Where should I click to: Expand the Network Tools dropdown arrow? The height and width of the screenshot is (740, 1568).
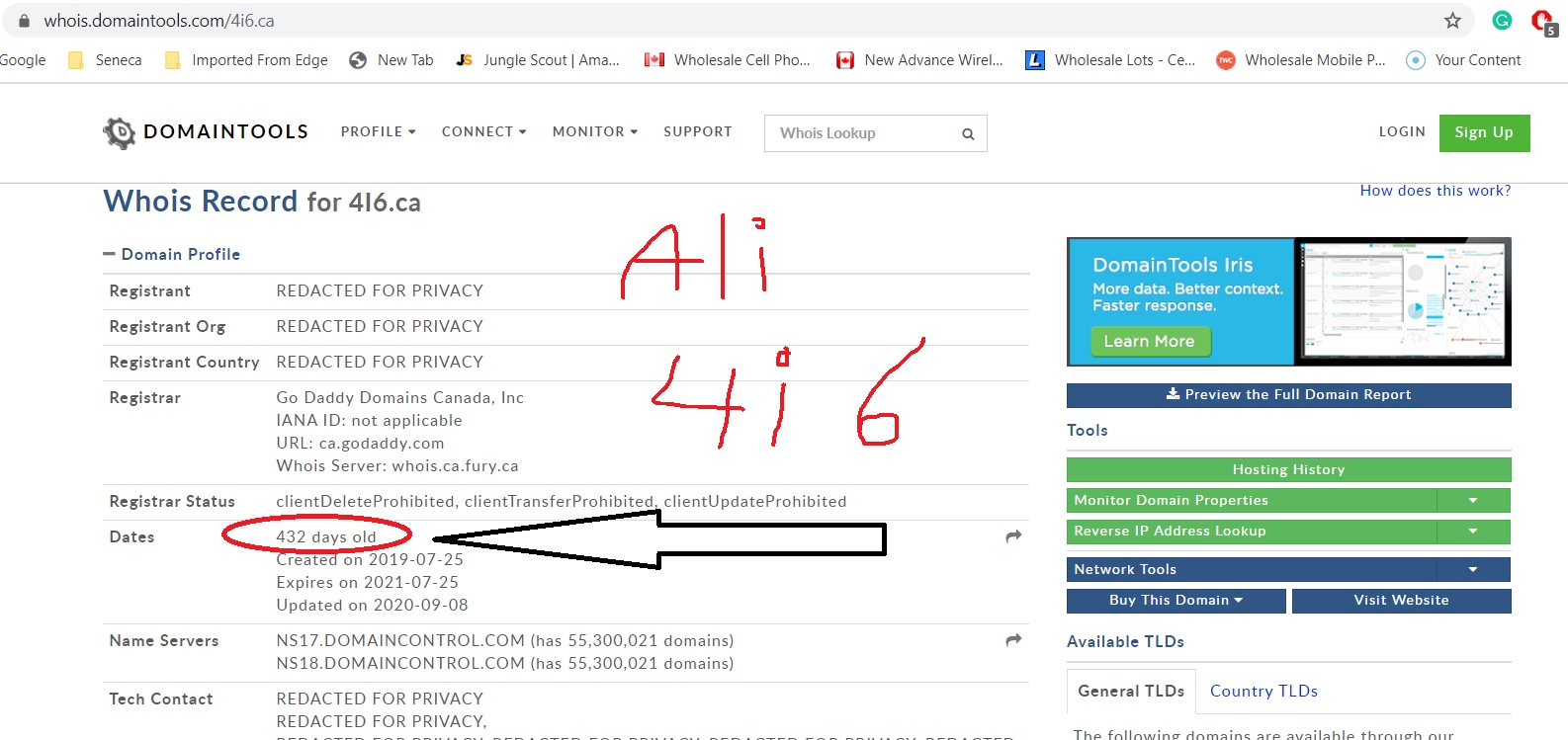tap(1473, 569)
